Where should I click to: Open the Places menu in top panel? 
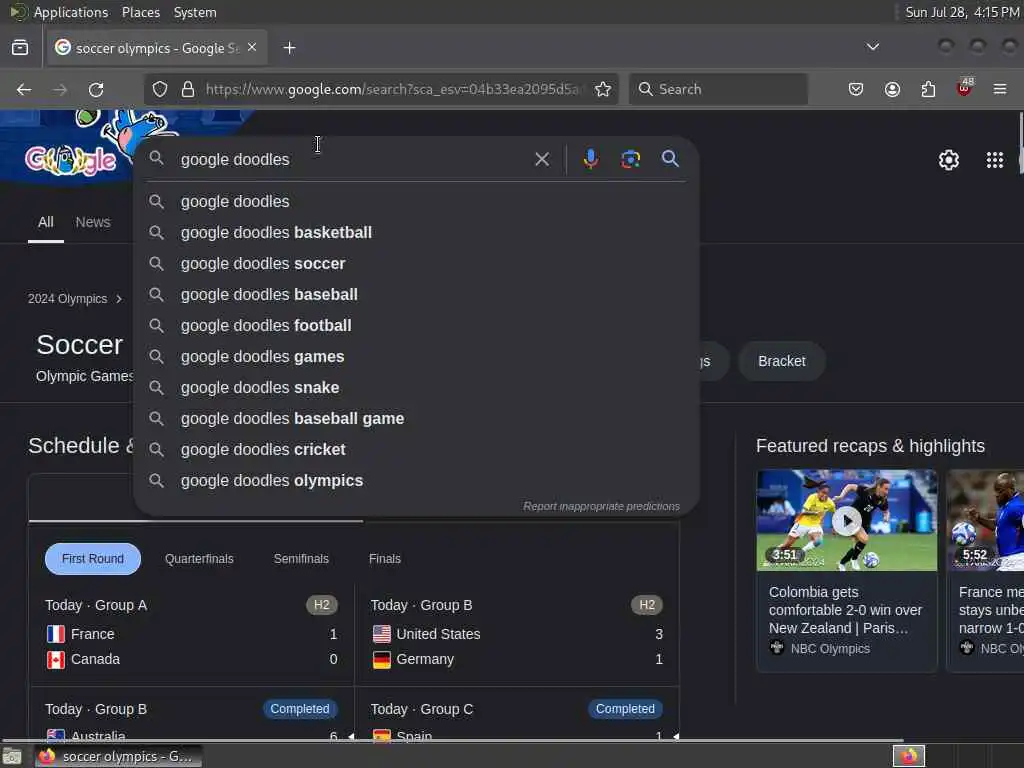140,12
